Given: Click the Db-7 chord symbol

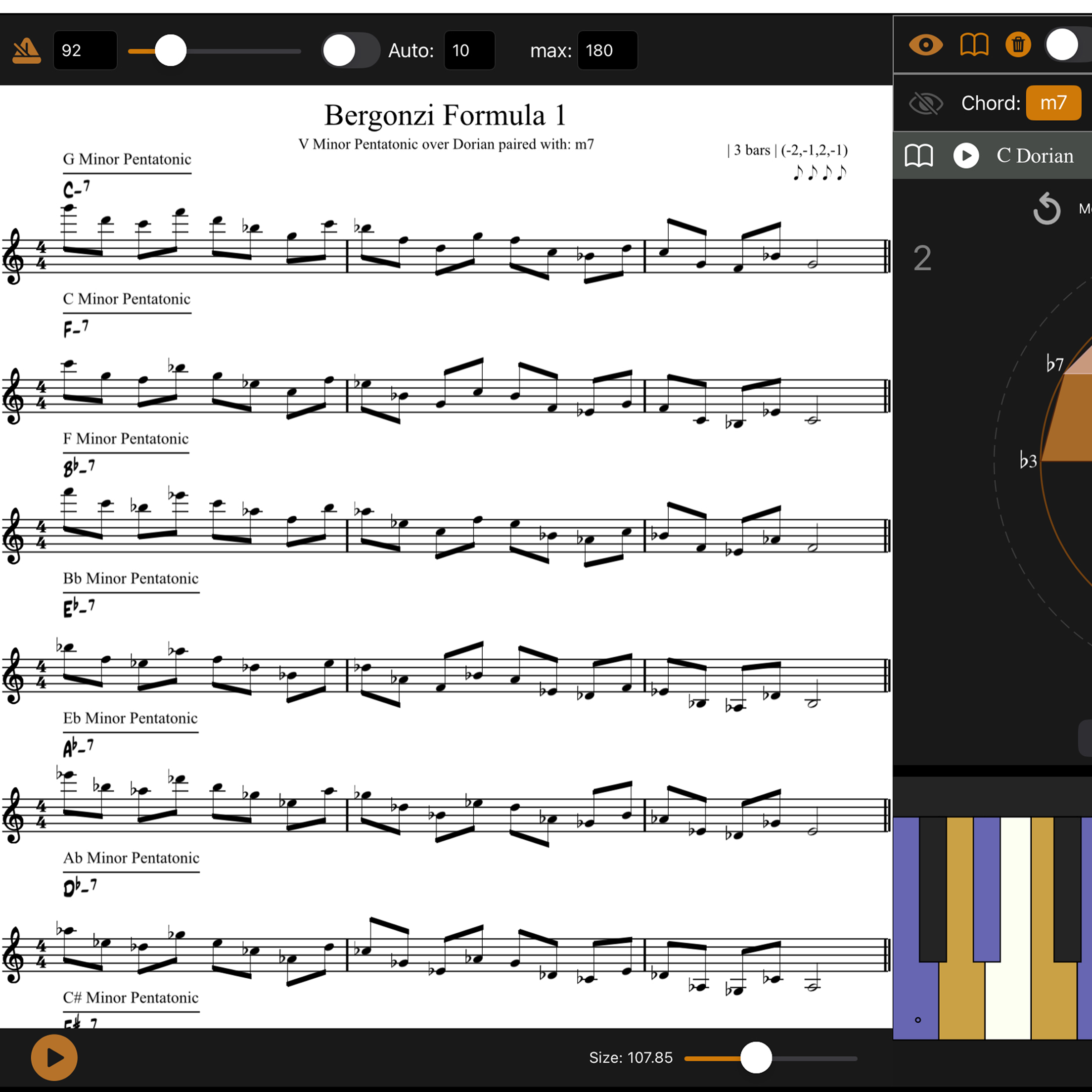Looking at the screenshot, I should tap(80, 887).
